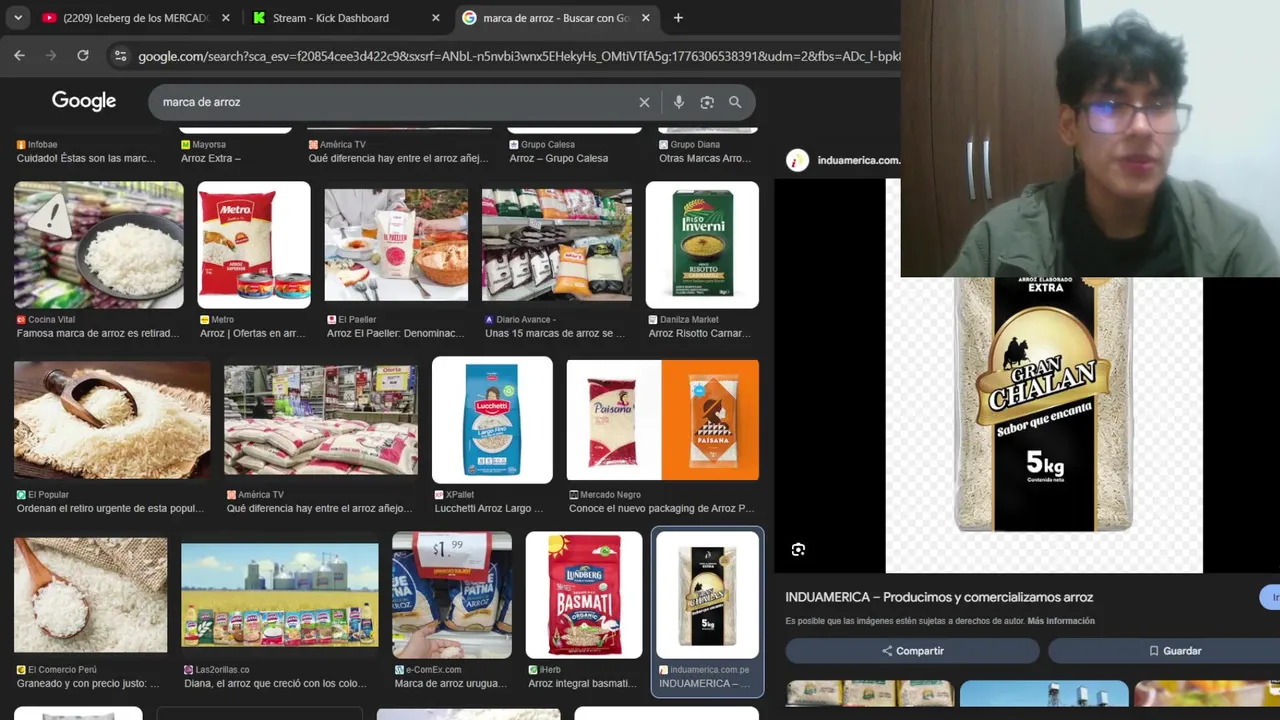
Task: Open the Riso Inverni risotto thumbnail
Action: (x=702, y=245)
